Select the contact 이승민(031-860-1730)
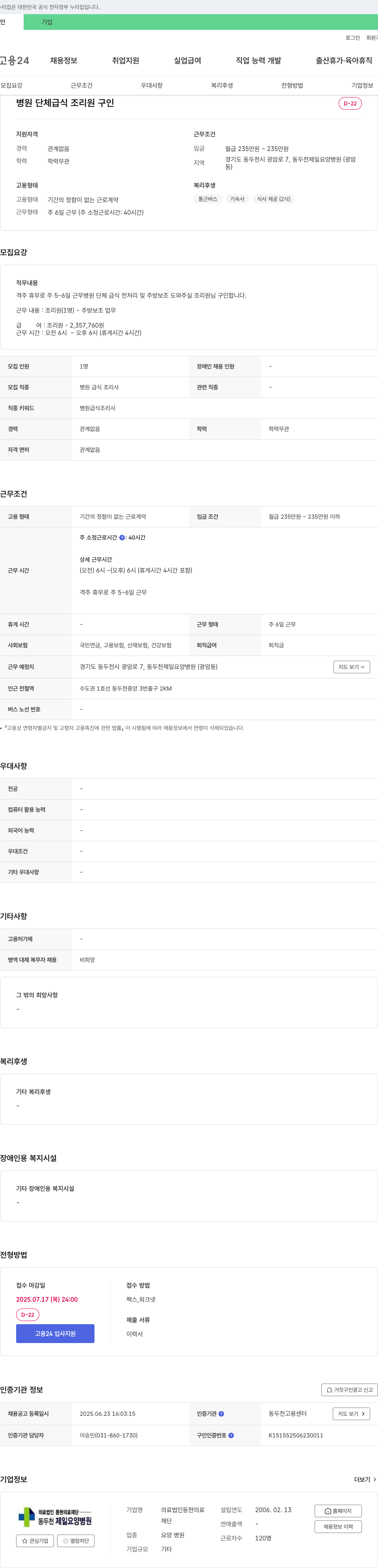 (x=109, y=1435)
